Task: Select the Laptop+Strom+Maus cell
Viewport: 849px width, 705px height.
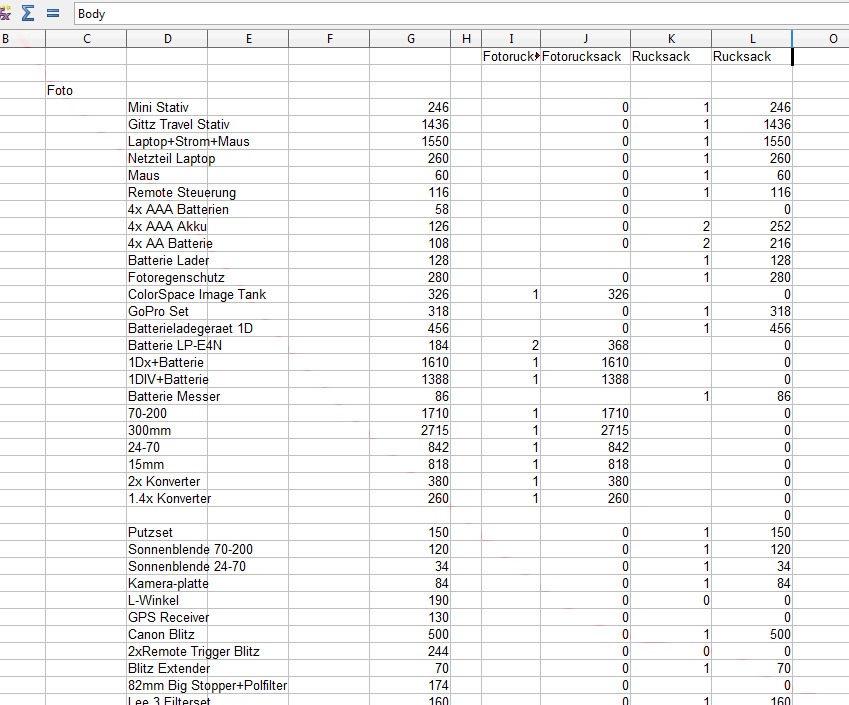Action: (x=178, y=141)
